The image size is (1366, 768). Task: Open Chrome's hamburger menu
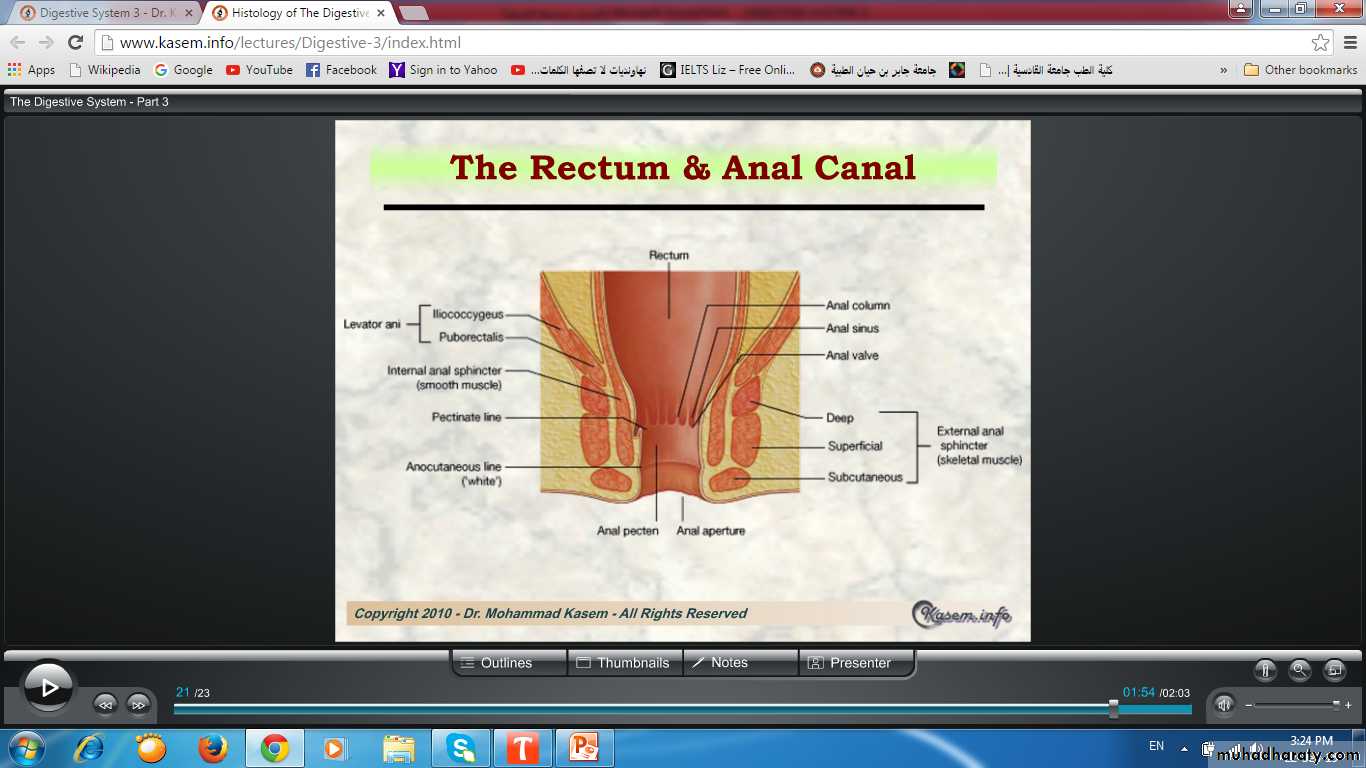click(x=1347, y=43)
